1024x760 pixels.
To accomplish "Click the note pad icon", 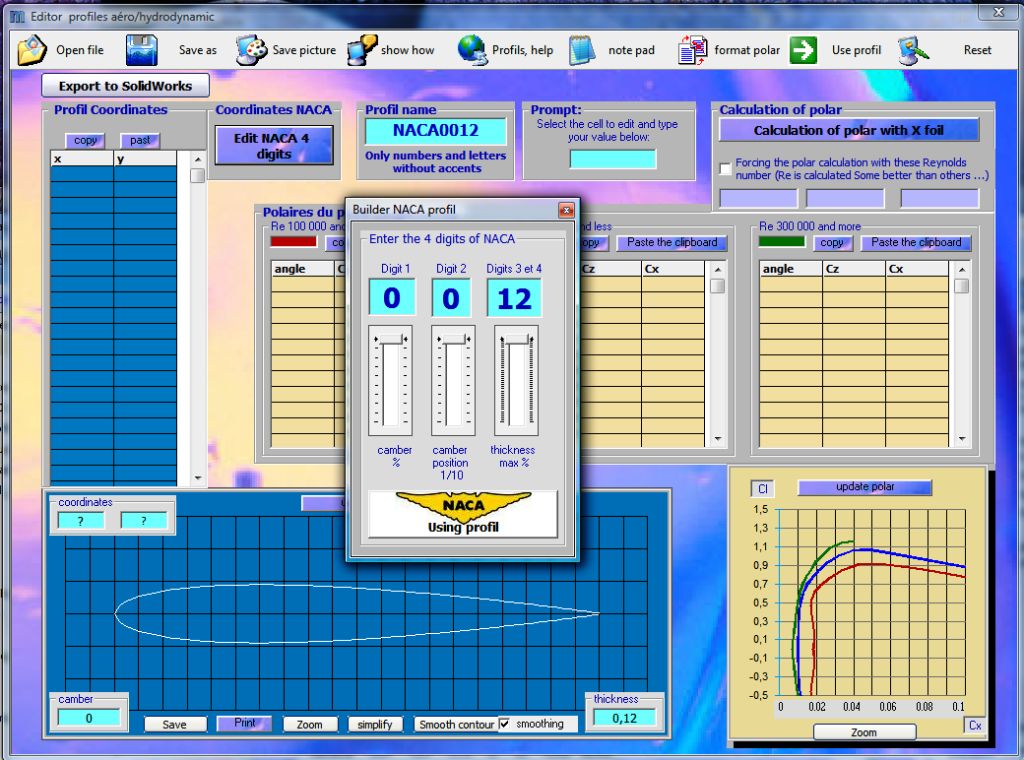I will tap(582, 50).
